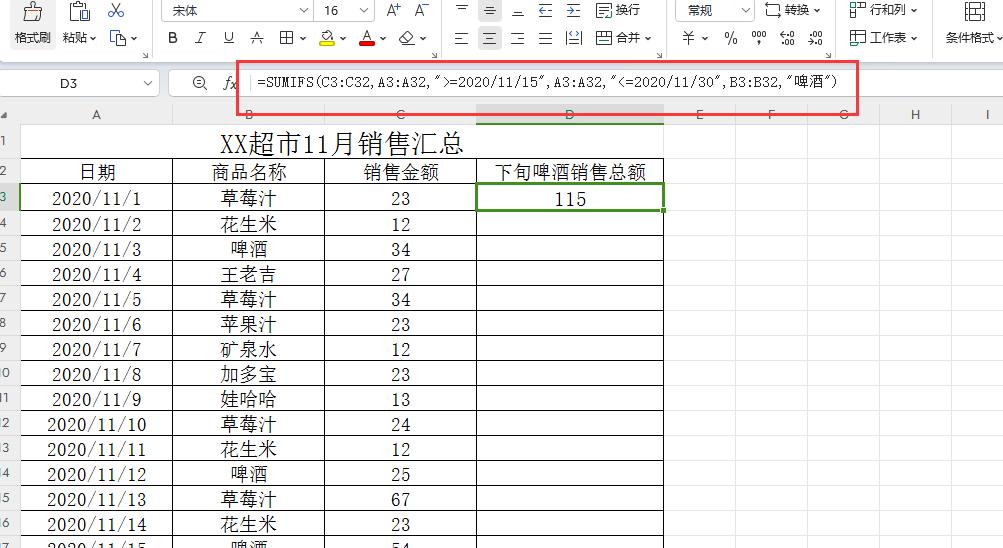Open the alignment settings dialog launcher
Viewport: 1003px width, 548px height.
point(659,56)
